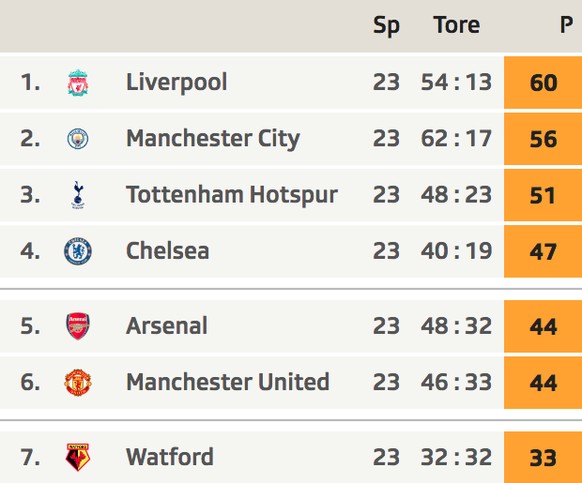Image resolution: width=582 pixels, height=483 pixels.
Task: Click the Manchester City club crest
Action: click(x=78, y=139)
